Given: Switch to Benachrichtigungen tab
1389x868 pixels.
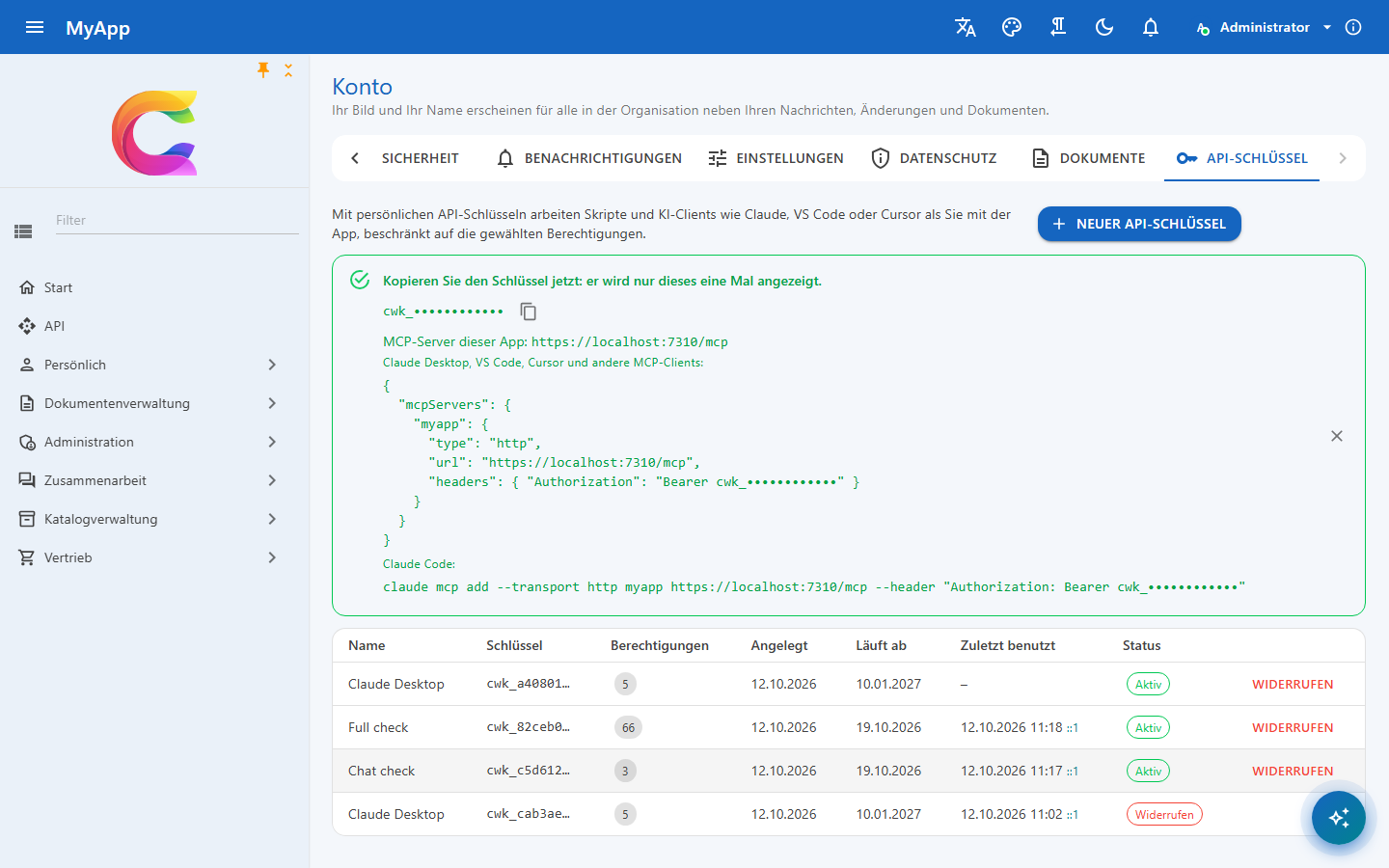Looking at the screenshot, I should coord(588,158).
